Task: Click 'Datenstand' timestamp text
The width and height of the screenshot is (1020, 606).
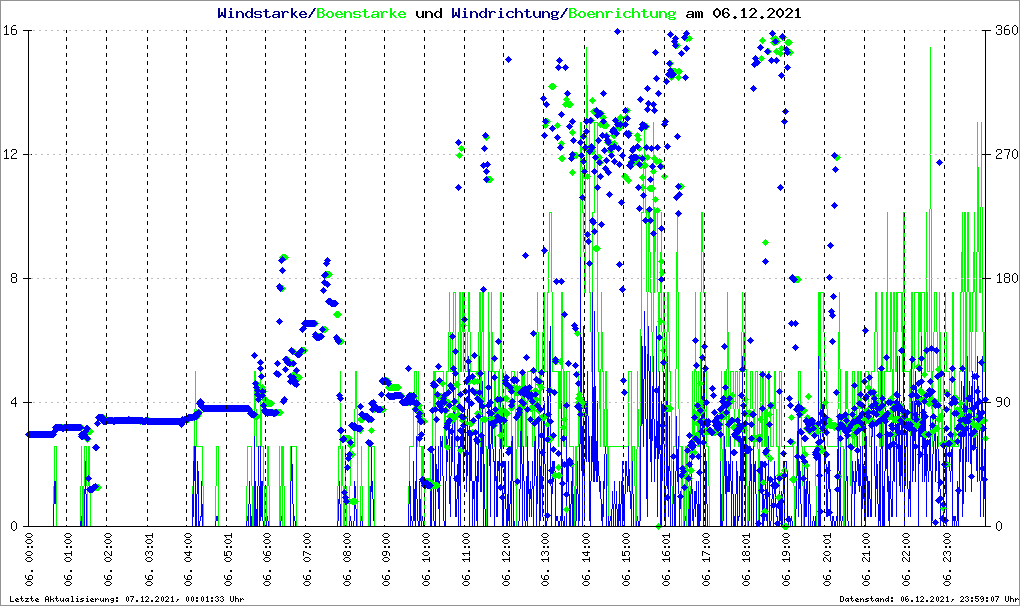Action: [929, 599]
